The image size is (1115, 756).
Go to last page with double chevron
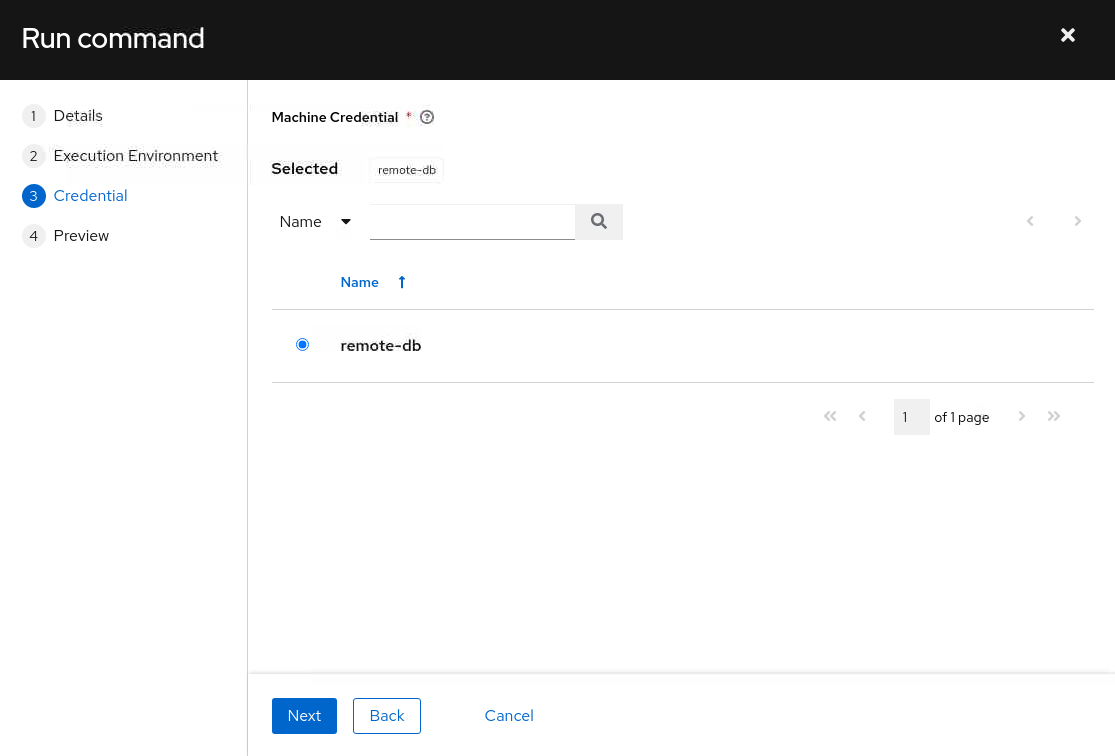coord(1054,416)
